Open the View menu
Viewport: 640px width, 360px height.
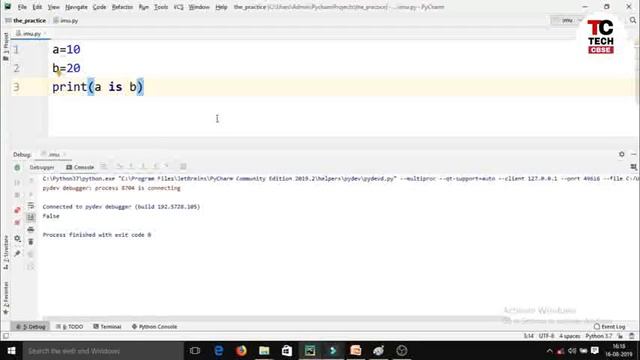pyautogui.click(x=53, y=7)
